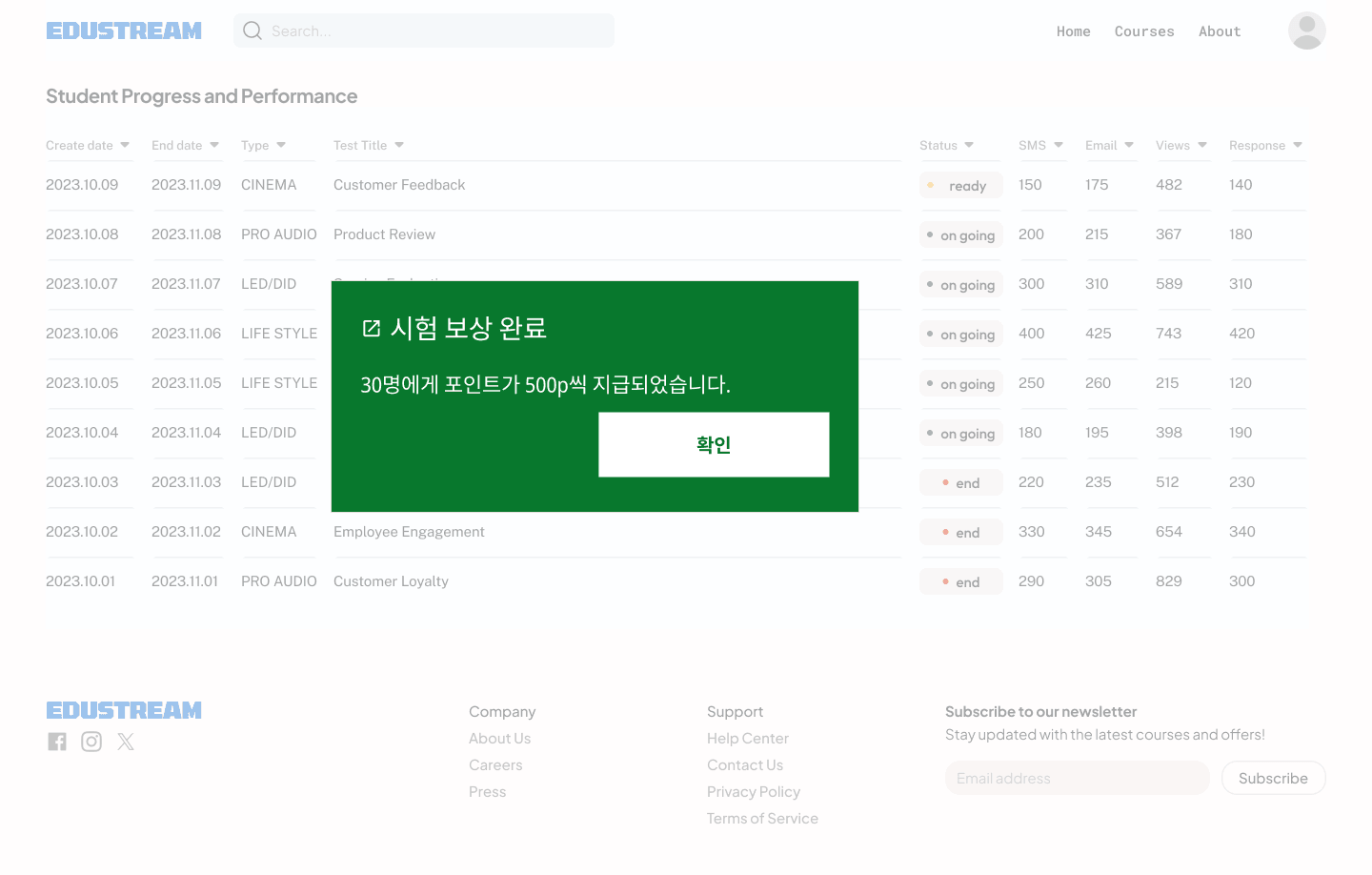Click the EDUSTREAM logo in the header
1372x875 pixels.
tap(124, 30)
